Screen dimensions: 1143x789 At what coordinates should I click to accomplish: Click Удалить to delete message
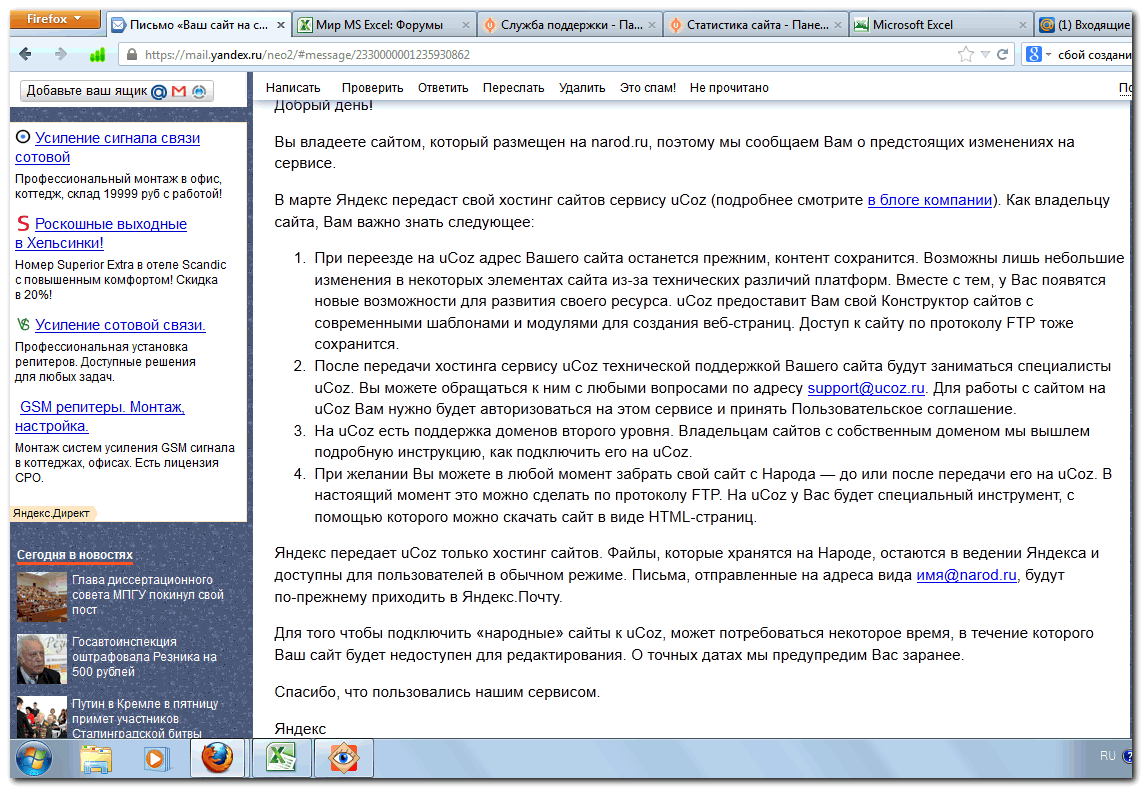pos(582,88)
